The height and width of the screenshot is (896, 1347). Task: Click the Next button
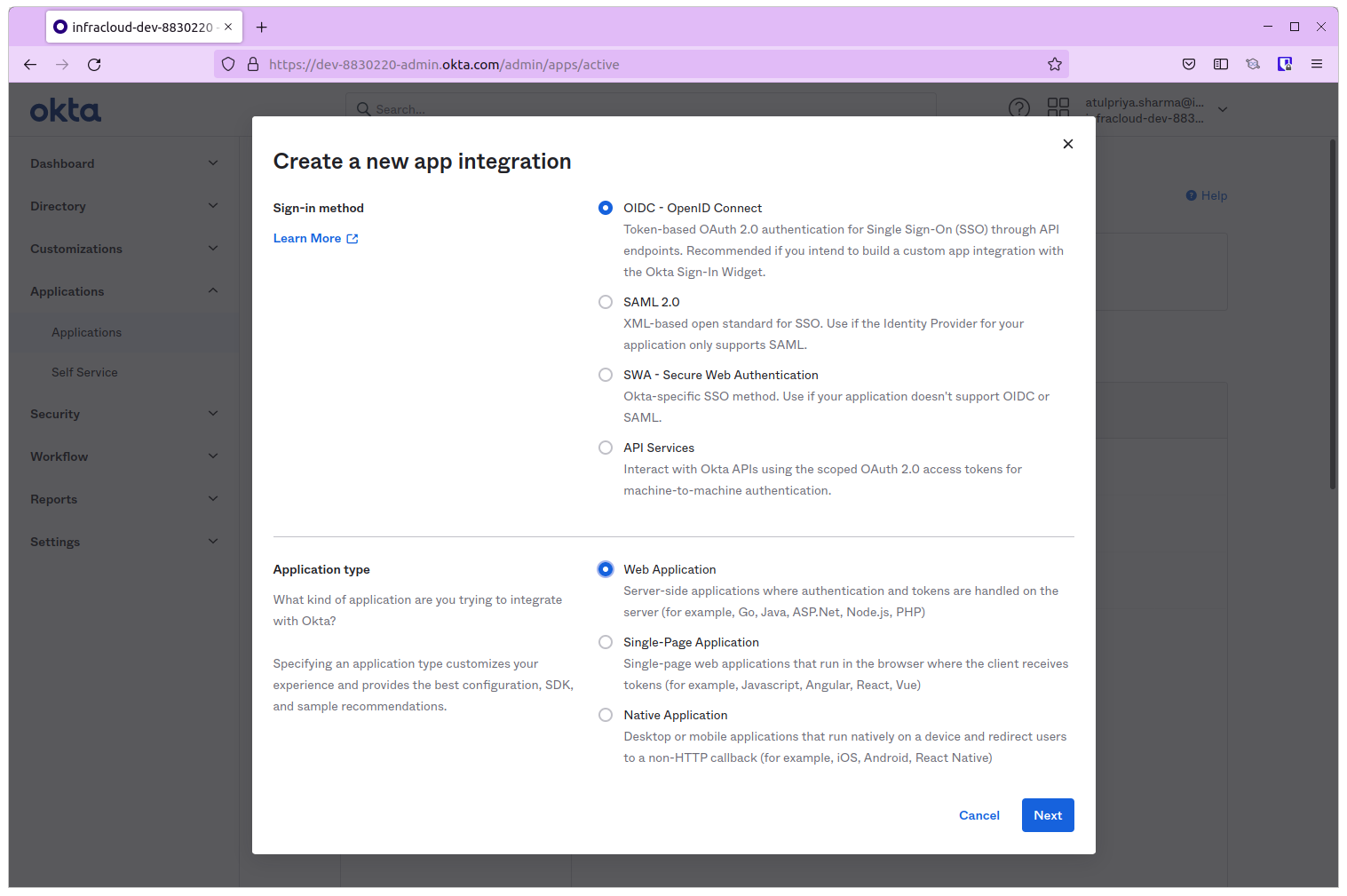1048,815
